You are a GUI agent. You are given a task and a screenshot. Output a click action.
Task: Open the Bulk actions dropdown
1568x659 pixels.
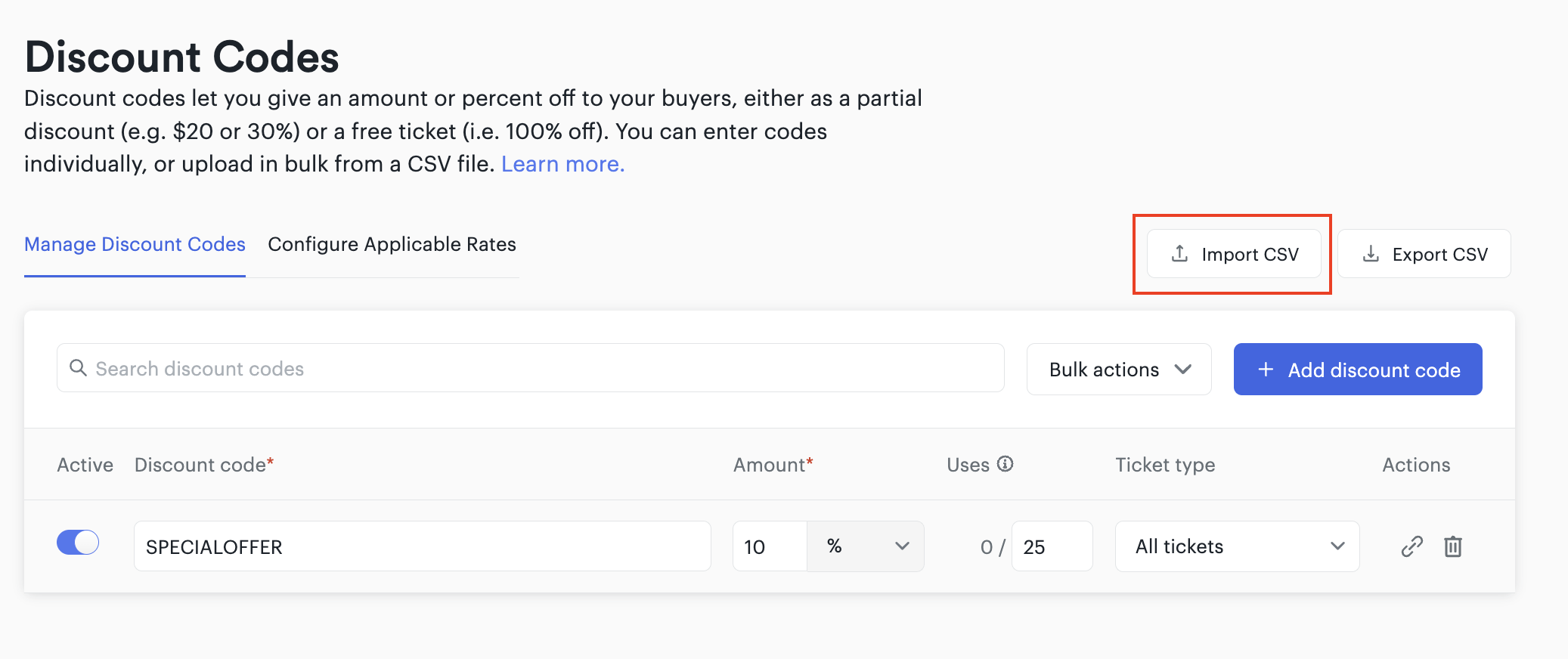coord(1119,370)
